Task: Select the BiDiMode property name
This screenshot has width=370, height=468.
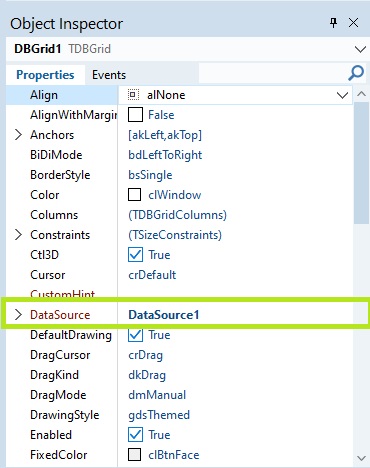Action: tap(56, 155)
